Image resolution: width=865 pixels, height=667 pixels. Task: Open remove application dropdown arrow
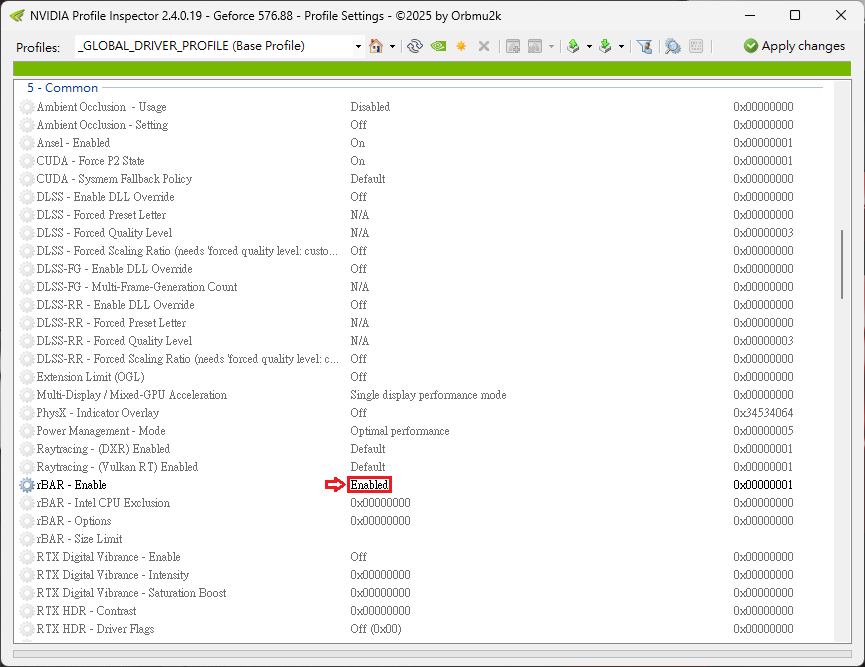coord(551,46)
